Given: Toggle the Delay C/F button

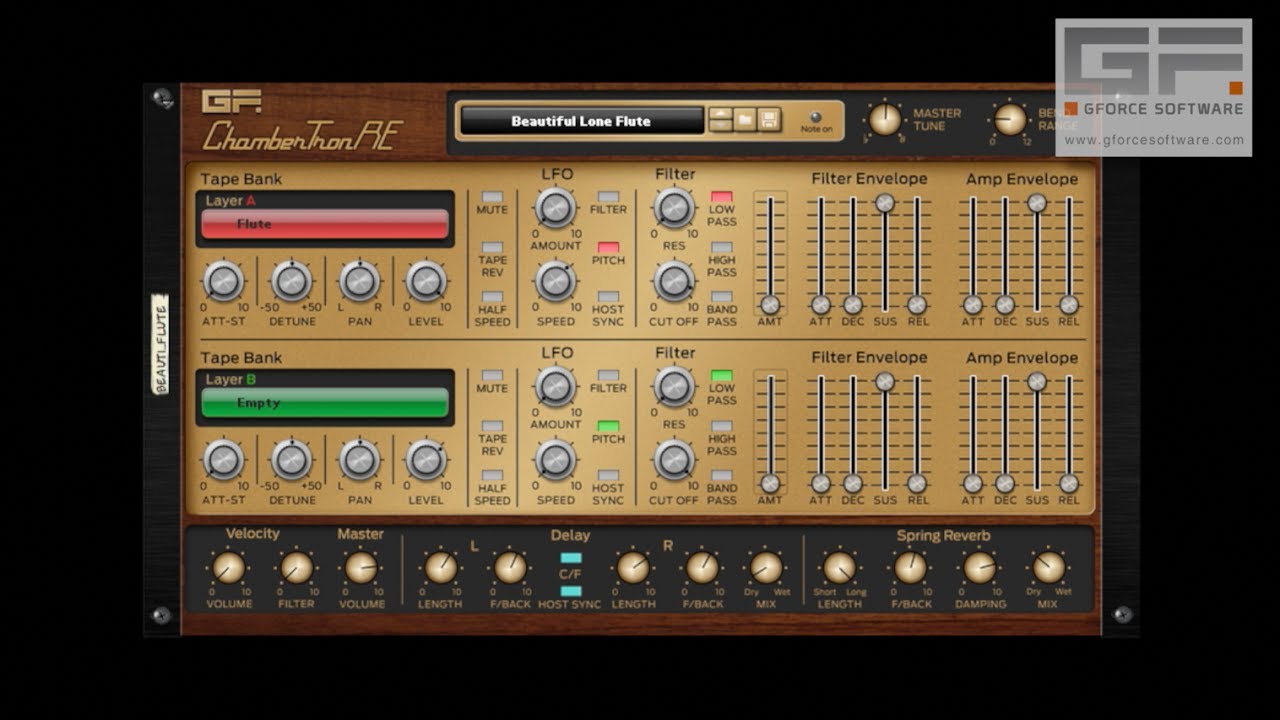Looking at the screenshot, I should click(571, 558).
